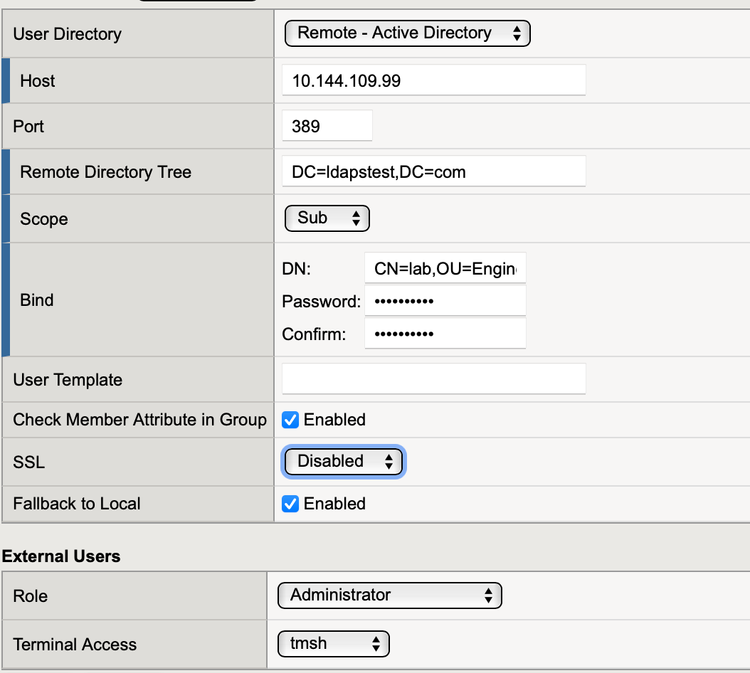750x673 pixels.
Task: Click the Bind Confirm password field
Action: tap(445, 334)
